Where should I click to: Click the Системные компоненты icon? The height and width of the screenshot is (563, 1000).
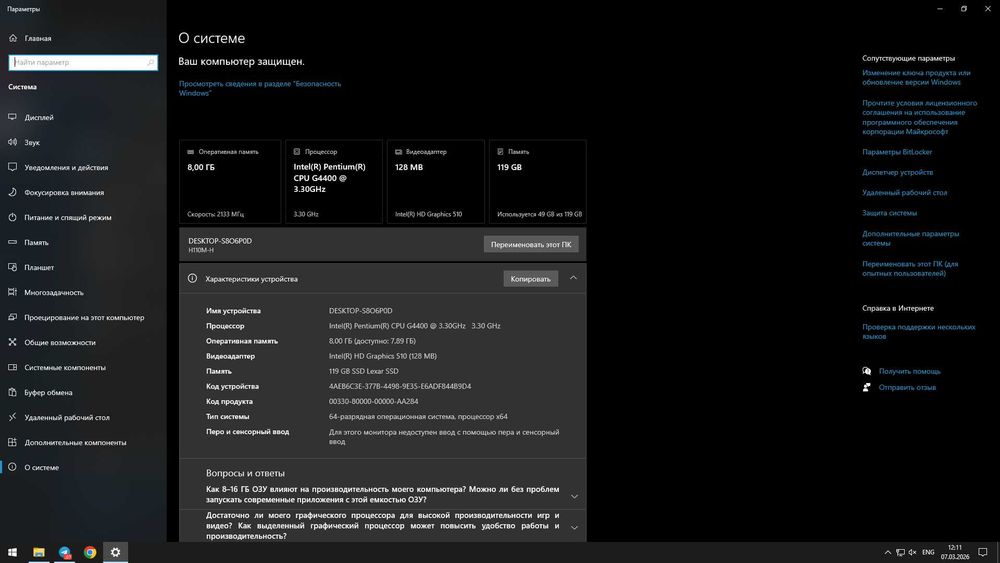tap(13, 367)
